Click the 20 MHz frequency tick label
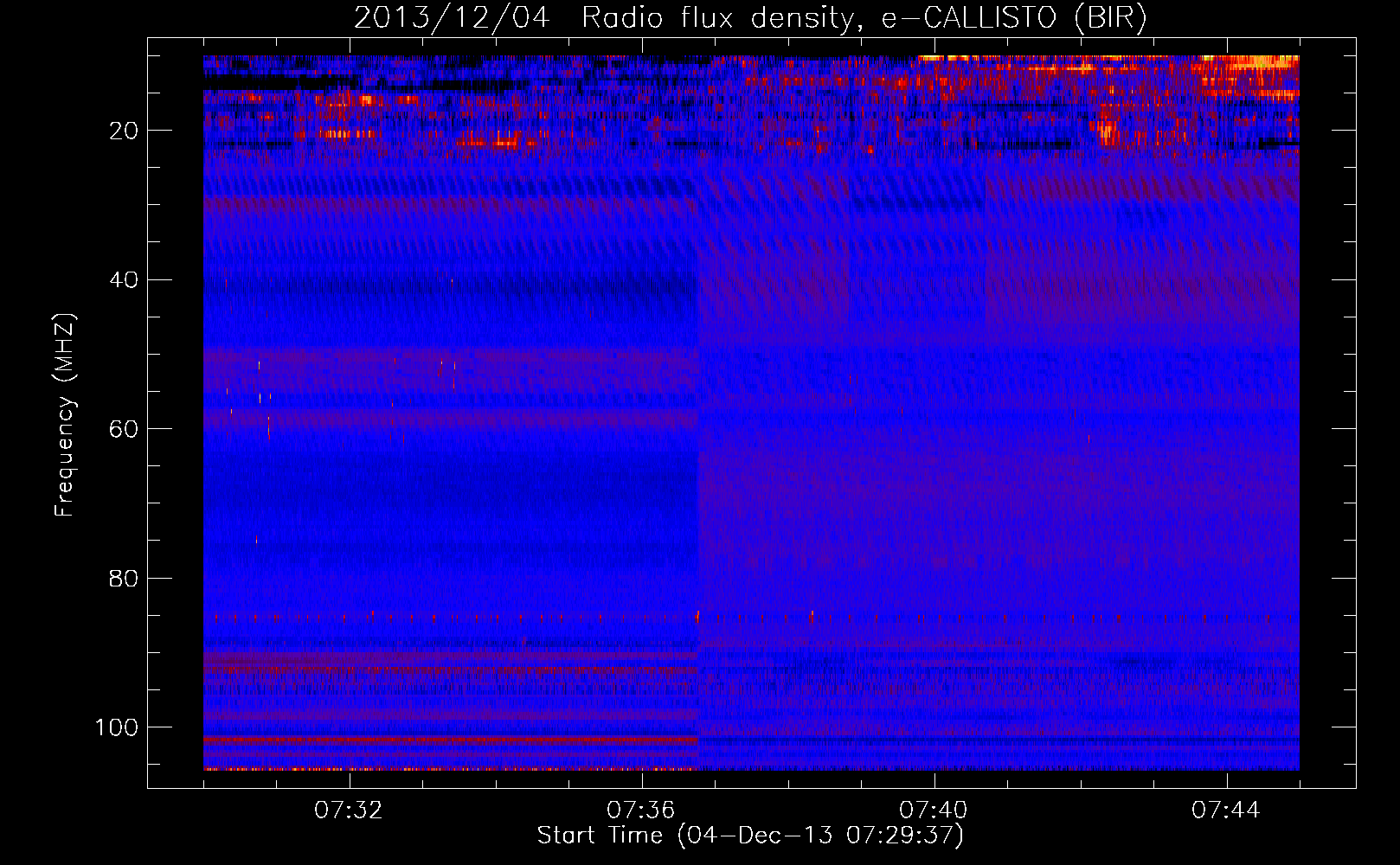This screenshot has width=1400, height=865. [x=125, y=131]
